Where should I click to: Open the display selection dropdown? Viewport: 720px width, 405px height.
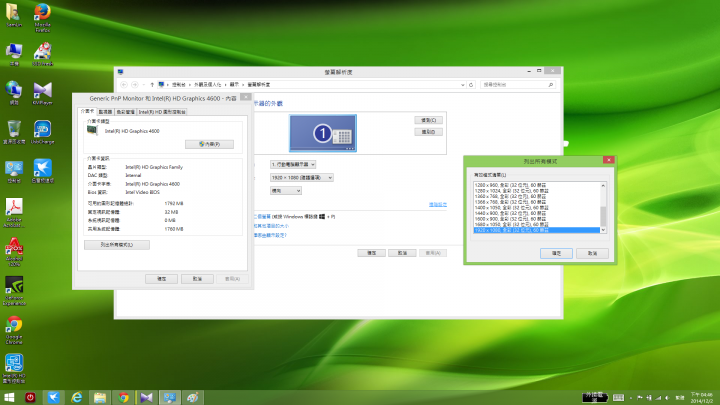[x=292, y=164]
